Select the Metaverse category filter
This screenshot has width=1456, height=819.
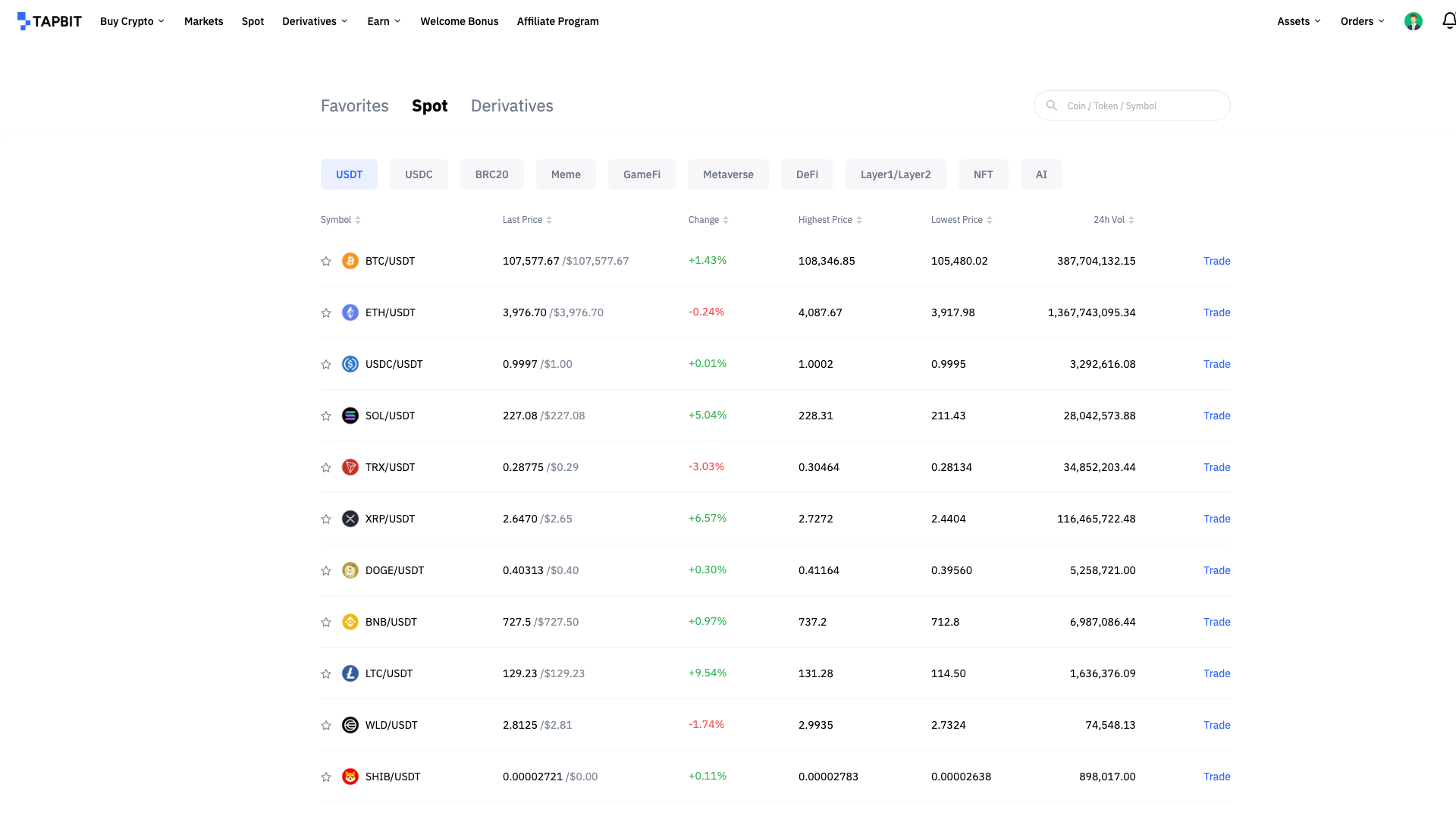(x=728, y=174)
